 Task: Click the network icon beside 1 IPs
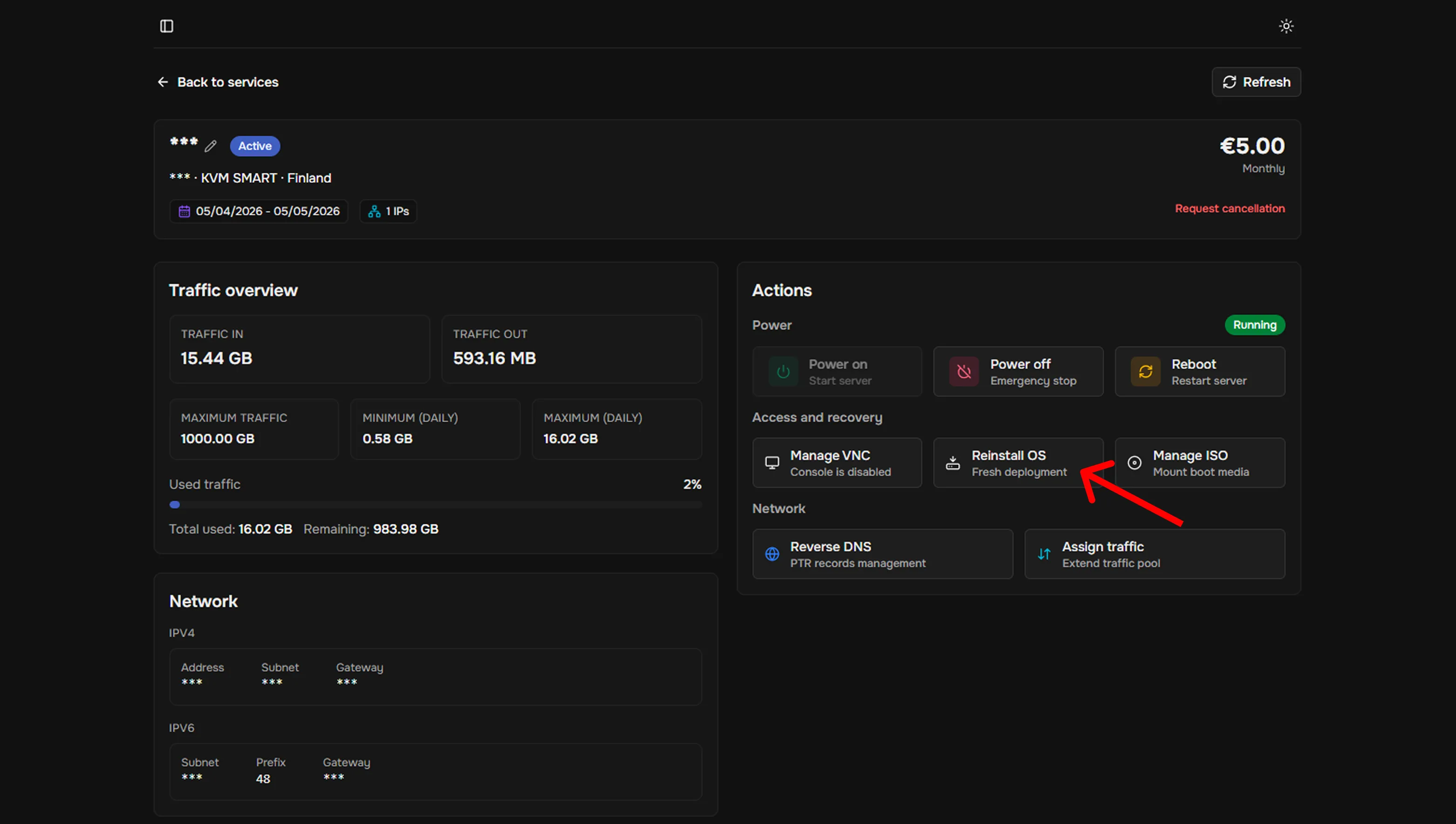374,211
